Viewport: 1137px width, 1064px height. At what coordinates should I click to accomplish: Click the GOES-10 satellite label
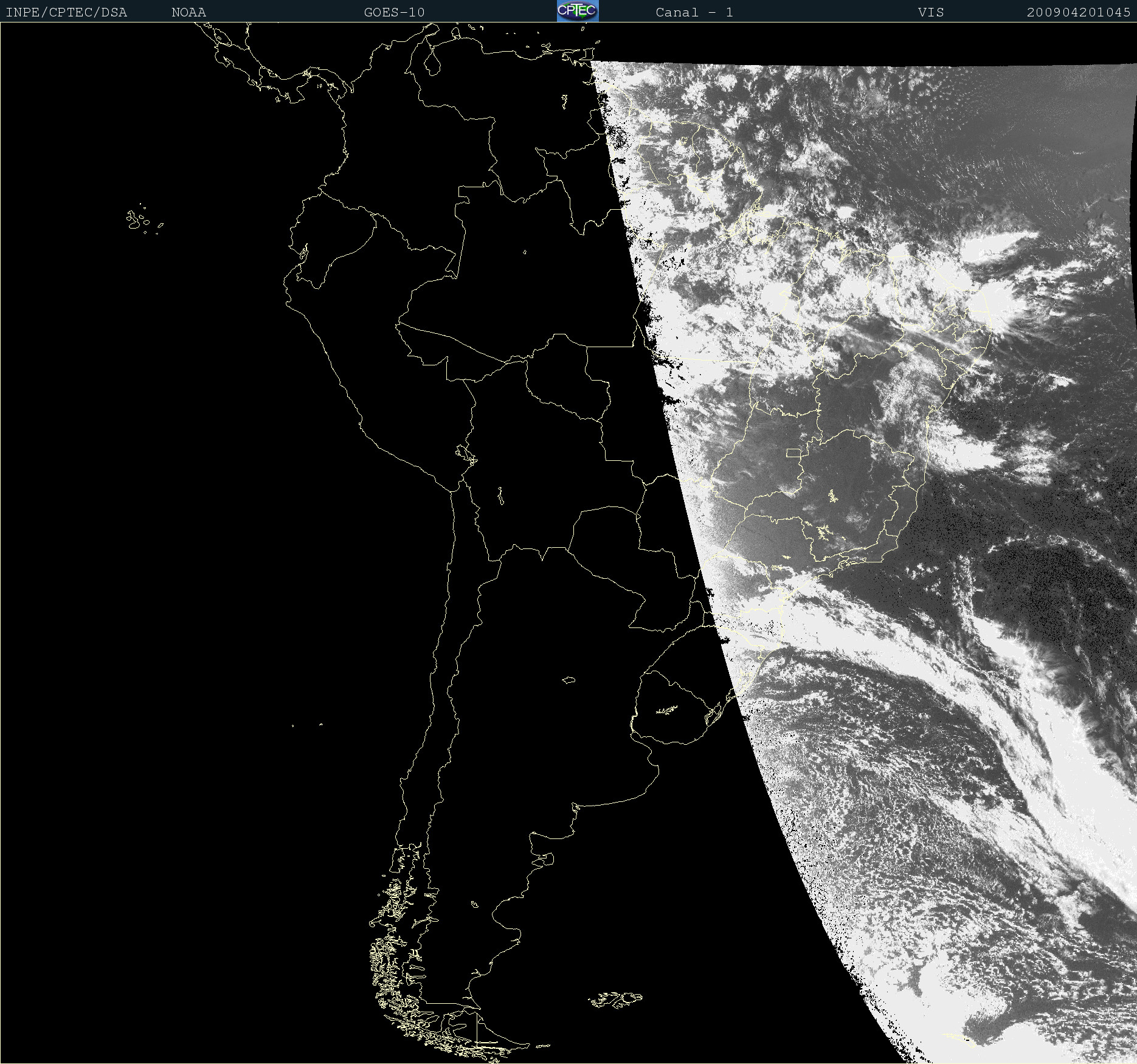[x=394, y=12]
